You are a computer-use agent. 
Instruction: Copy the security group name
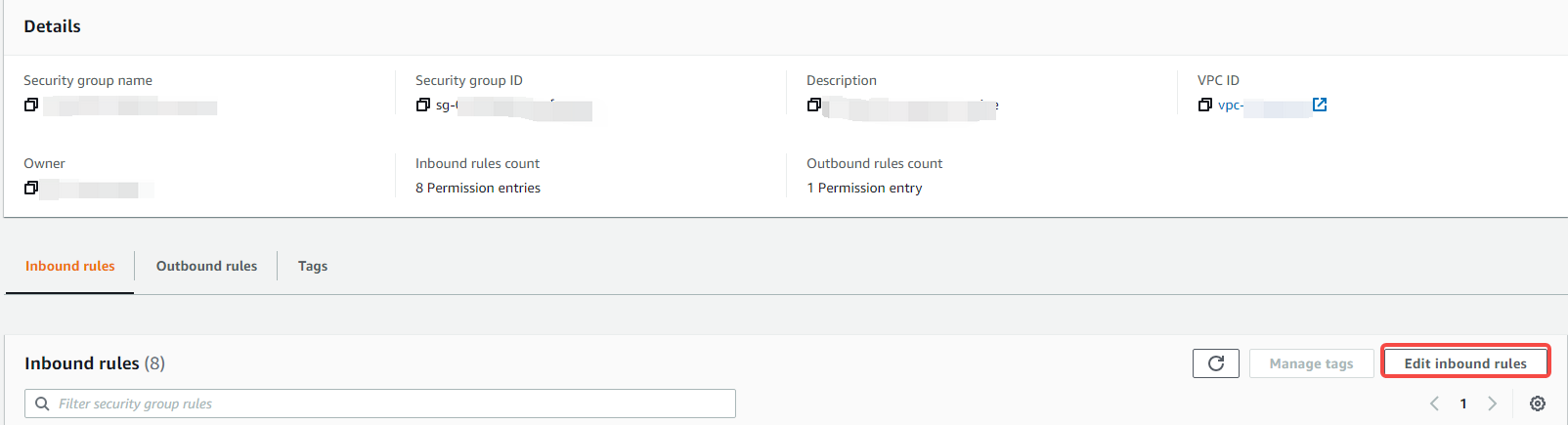click(31, 105)
